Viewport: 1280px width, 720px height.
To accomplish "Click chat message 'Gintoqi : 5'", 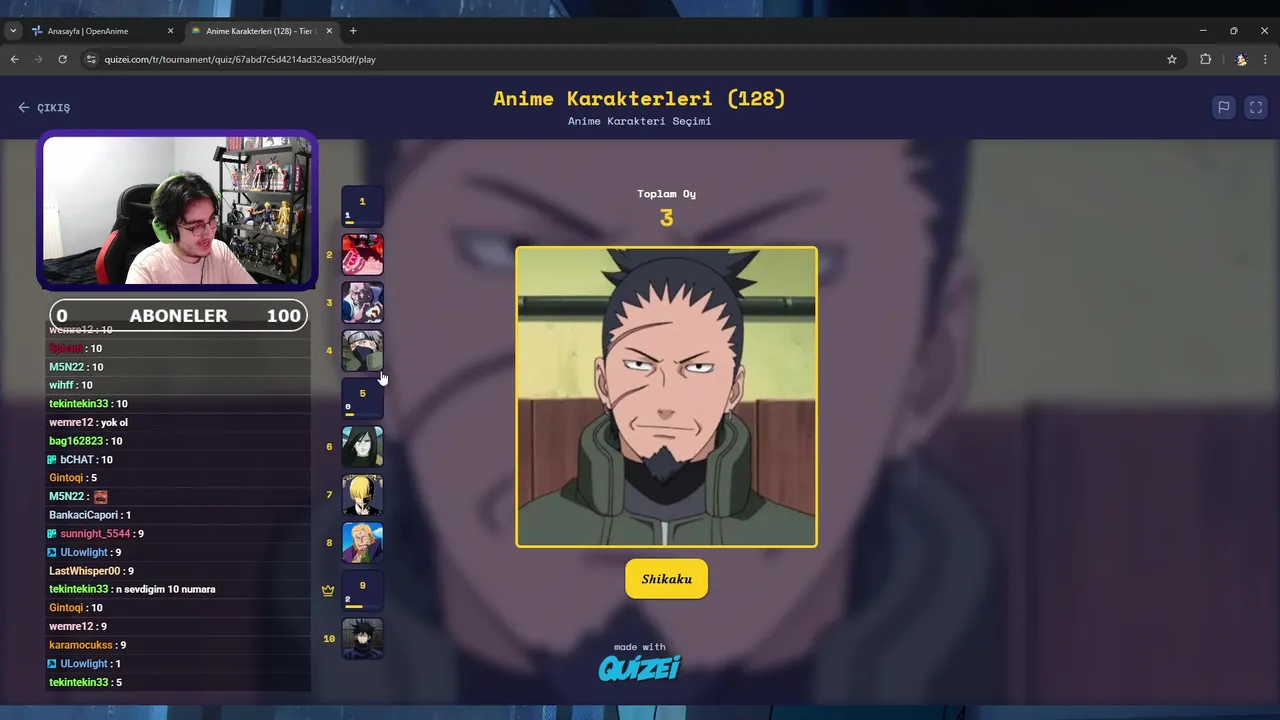I will pyautogui.click(x=73, y=478).
